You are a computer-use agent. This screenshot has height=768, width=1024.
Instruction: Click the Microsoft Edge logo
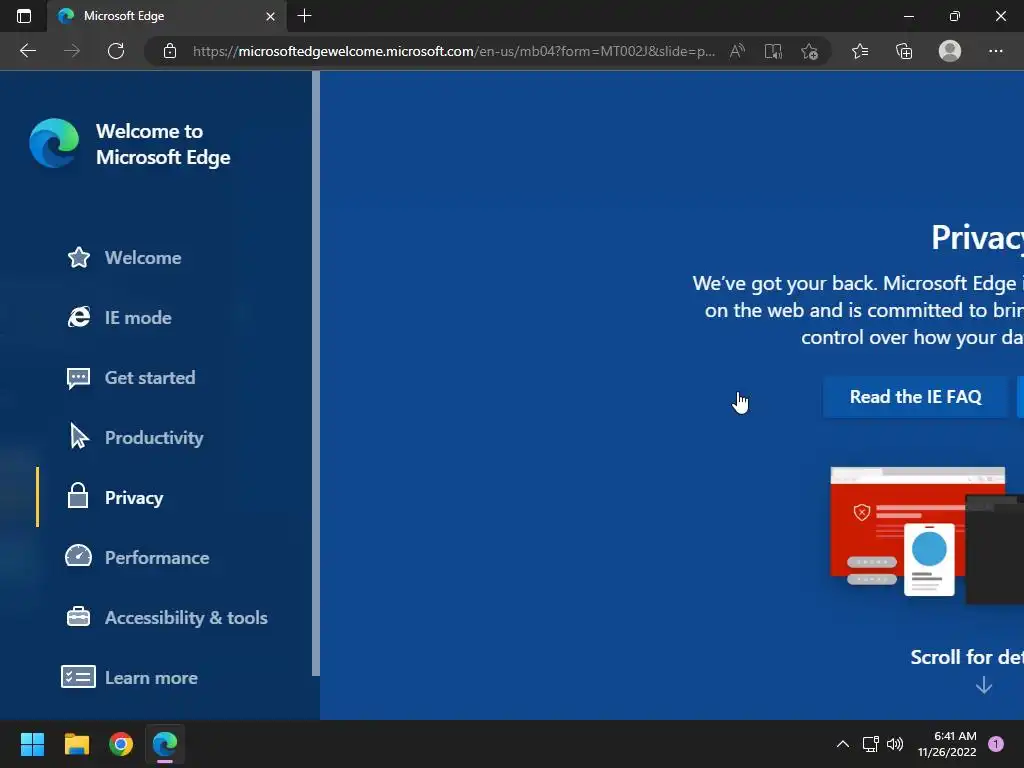point(54,143)
